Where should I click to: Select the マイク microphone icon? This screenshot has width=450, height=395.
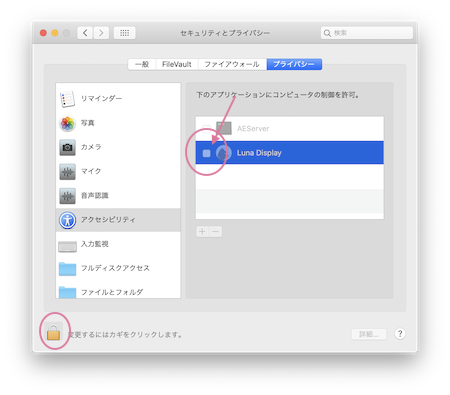point(67,172)
